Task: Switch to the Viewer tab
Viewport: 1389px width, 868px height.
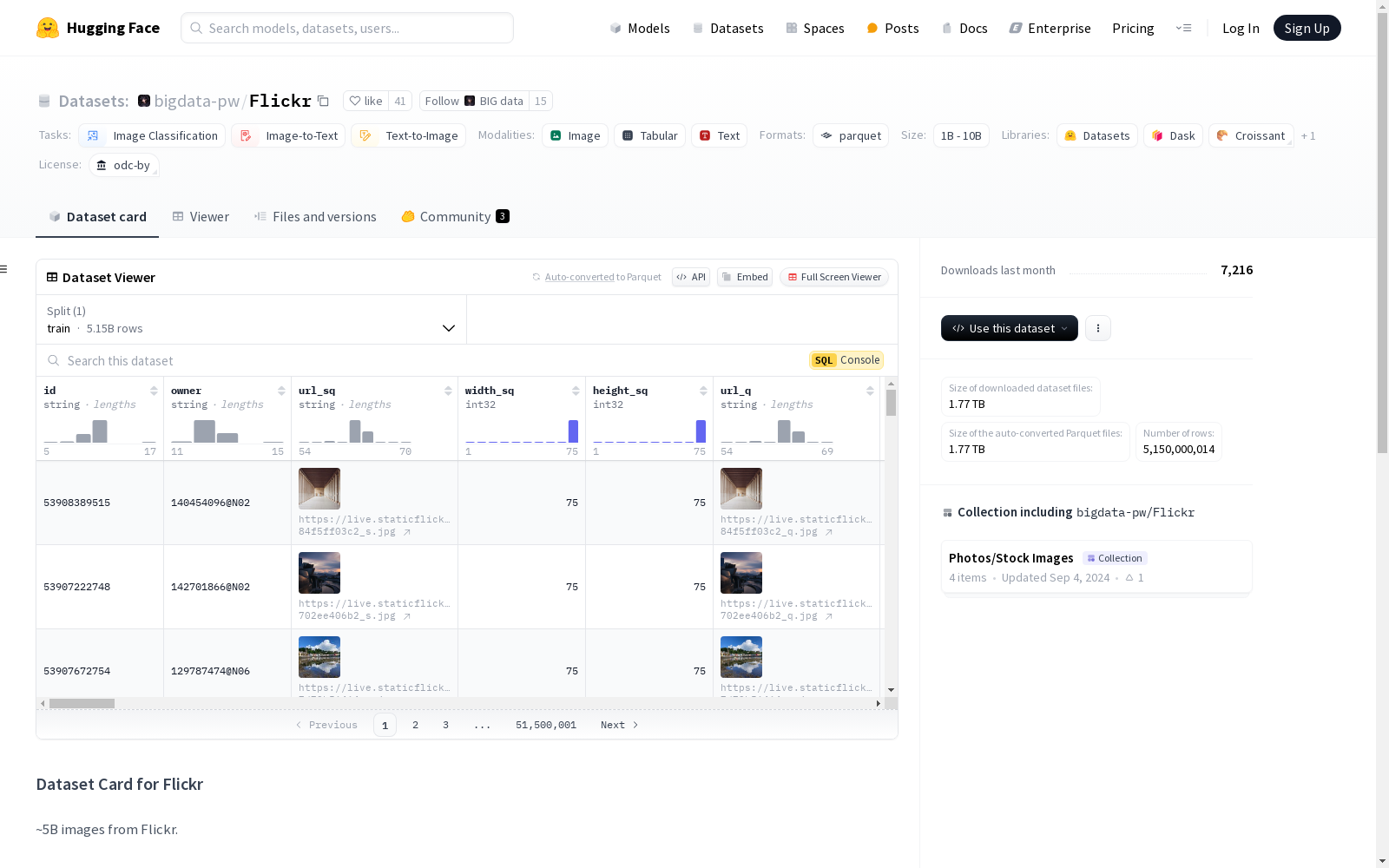Action: (x=201, y=217)
